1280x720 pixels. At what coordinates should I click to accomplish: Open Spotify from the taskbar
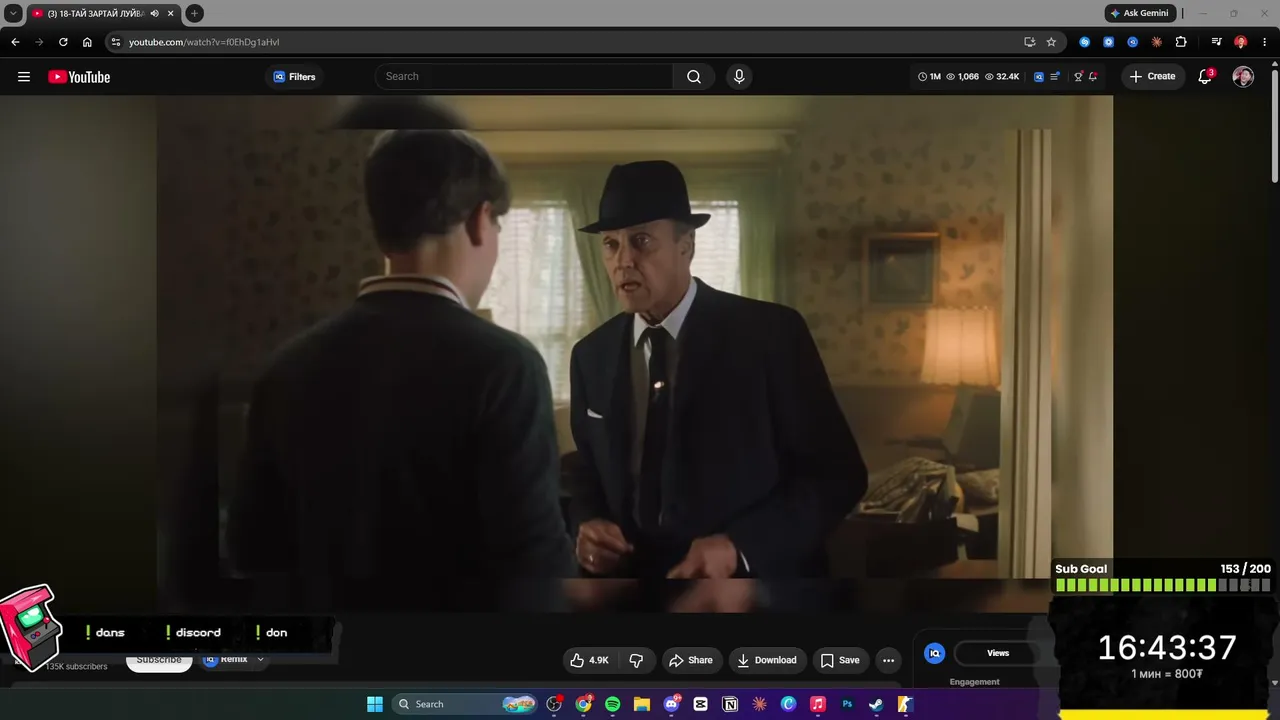click(613, 704)
